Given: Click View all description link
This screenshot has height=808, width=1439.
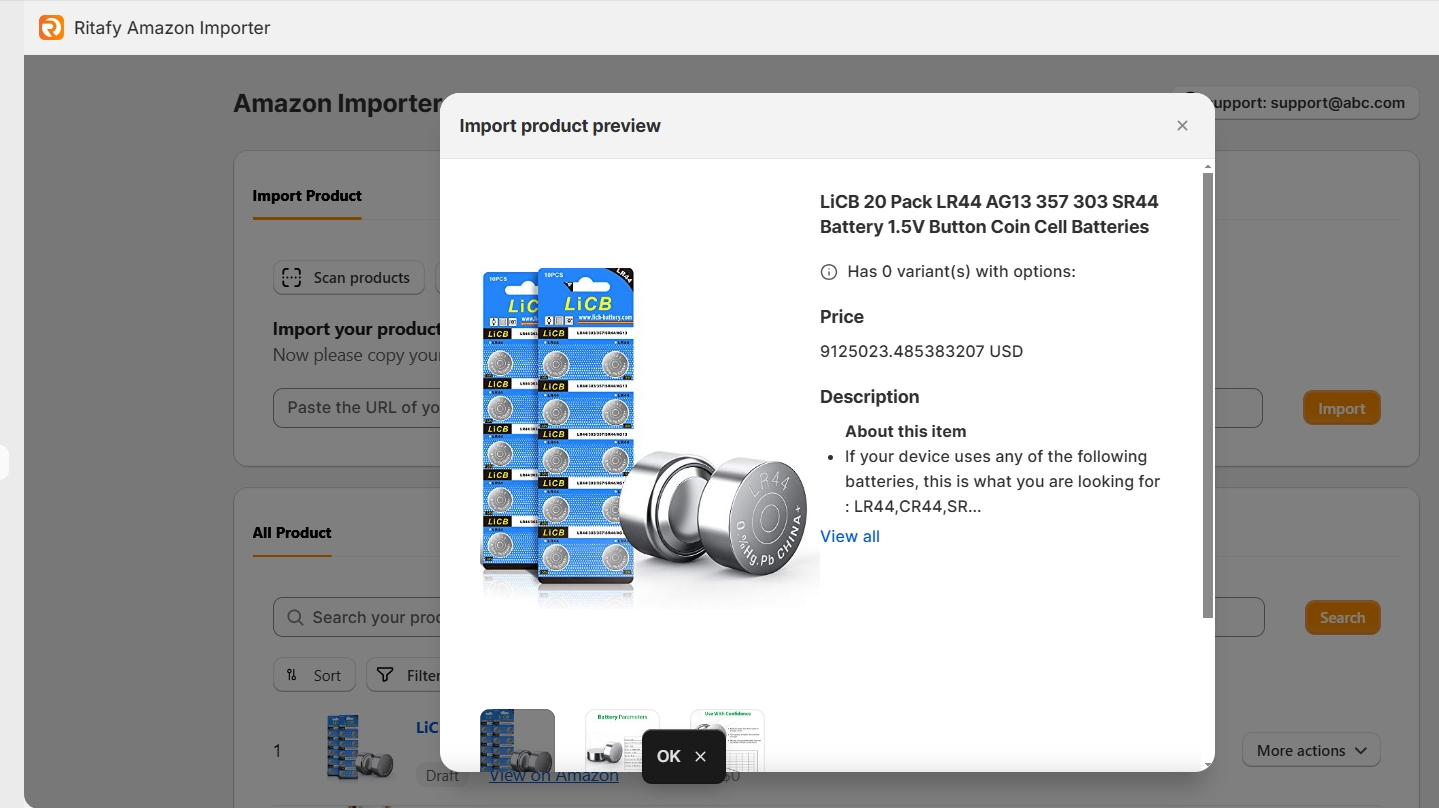Looking at the screenshot, I should [850, 537].
